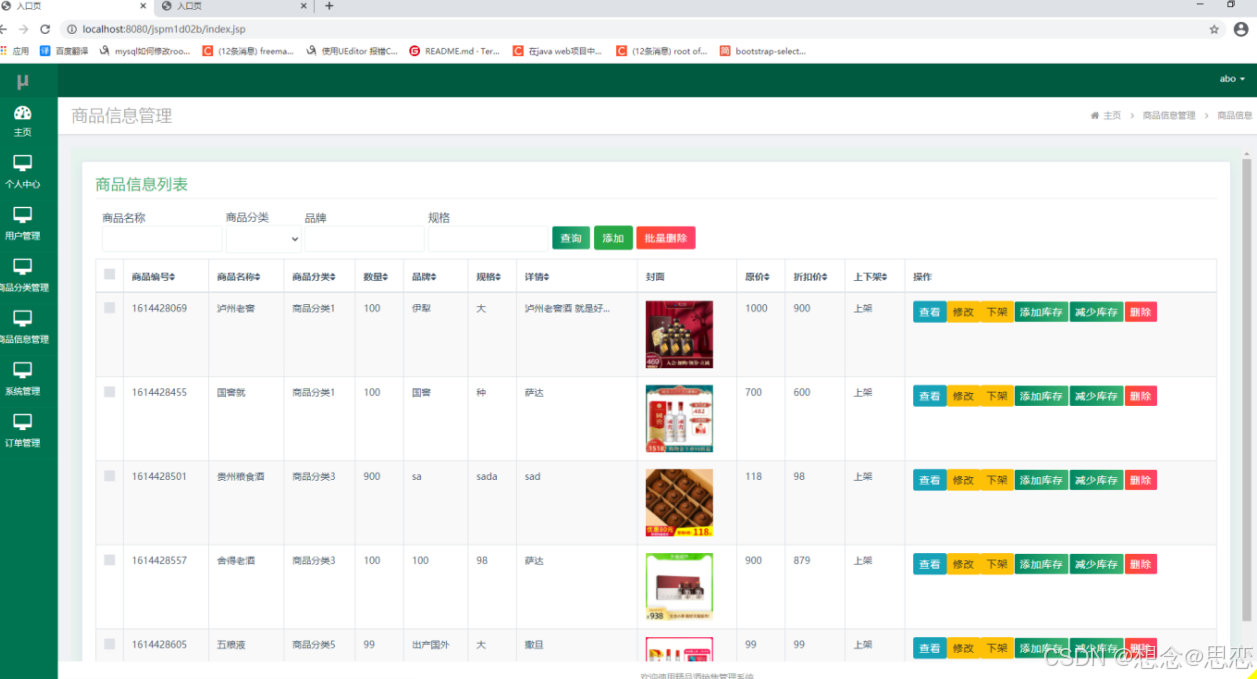Click product number 1614428557
The width and height of the screenshot is (1257, 679).
(159, 560)
